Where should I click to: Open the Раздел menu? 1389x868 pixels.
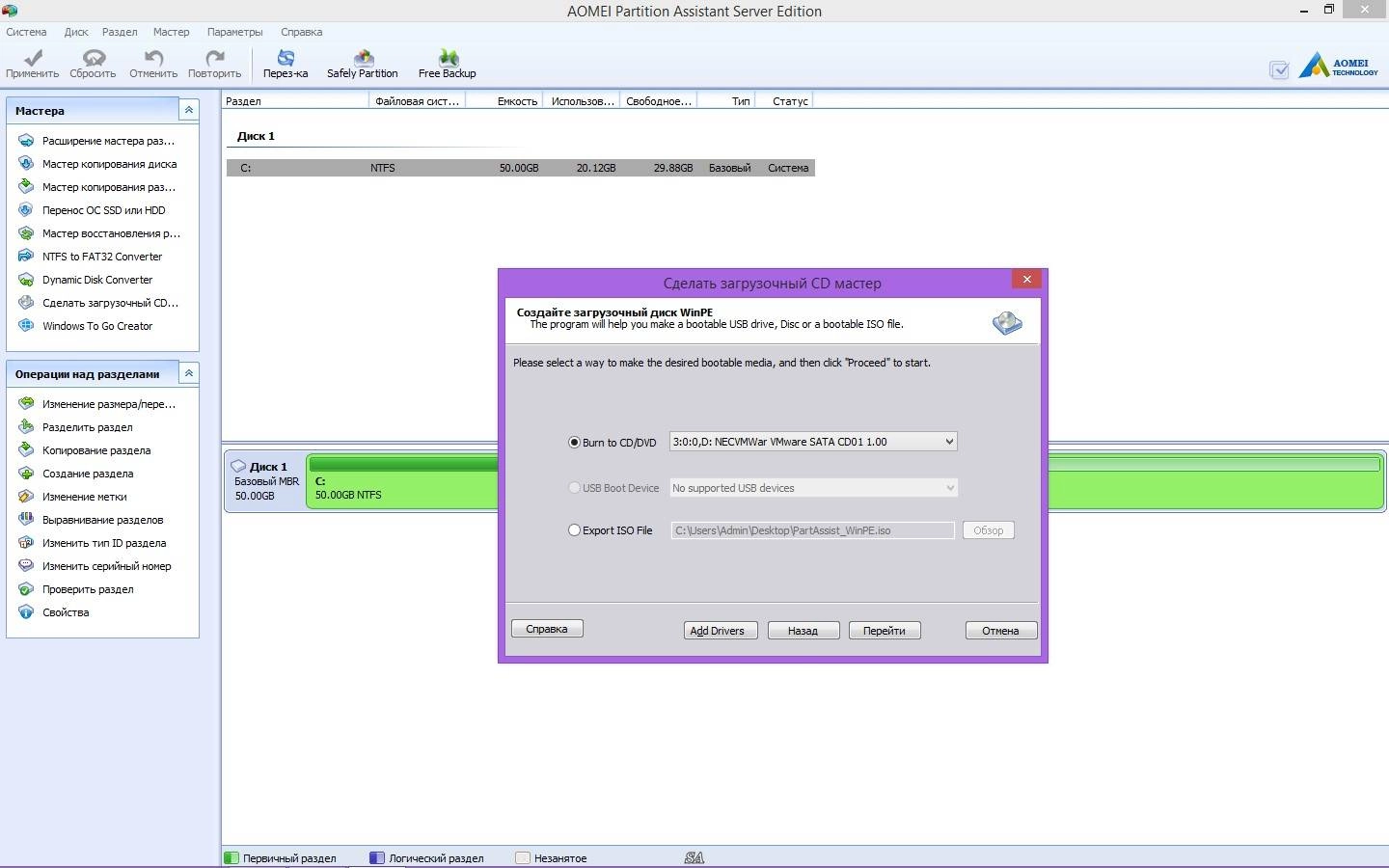point(120,32)
